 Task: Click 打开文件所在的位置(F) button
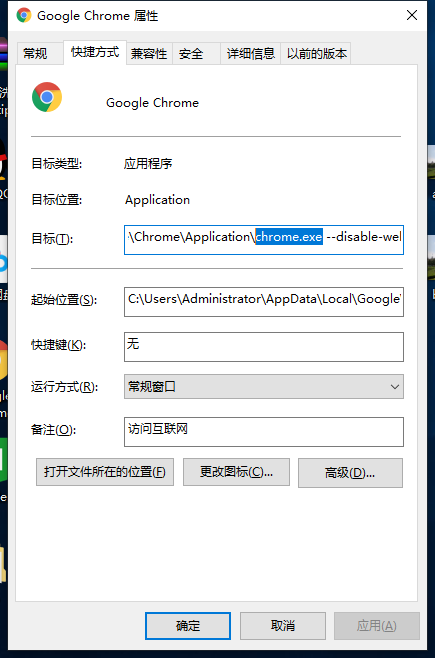105,472
